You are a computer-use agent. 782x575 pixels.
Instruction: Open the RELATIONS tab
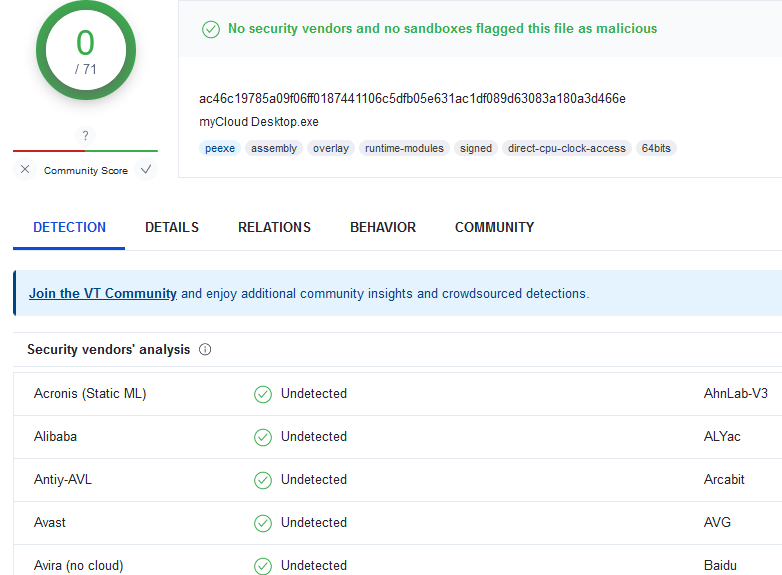[x=274, y=227]
